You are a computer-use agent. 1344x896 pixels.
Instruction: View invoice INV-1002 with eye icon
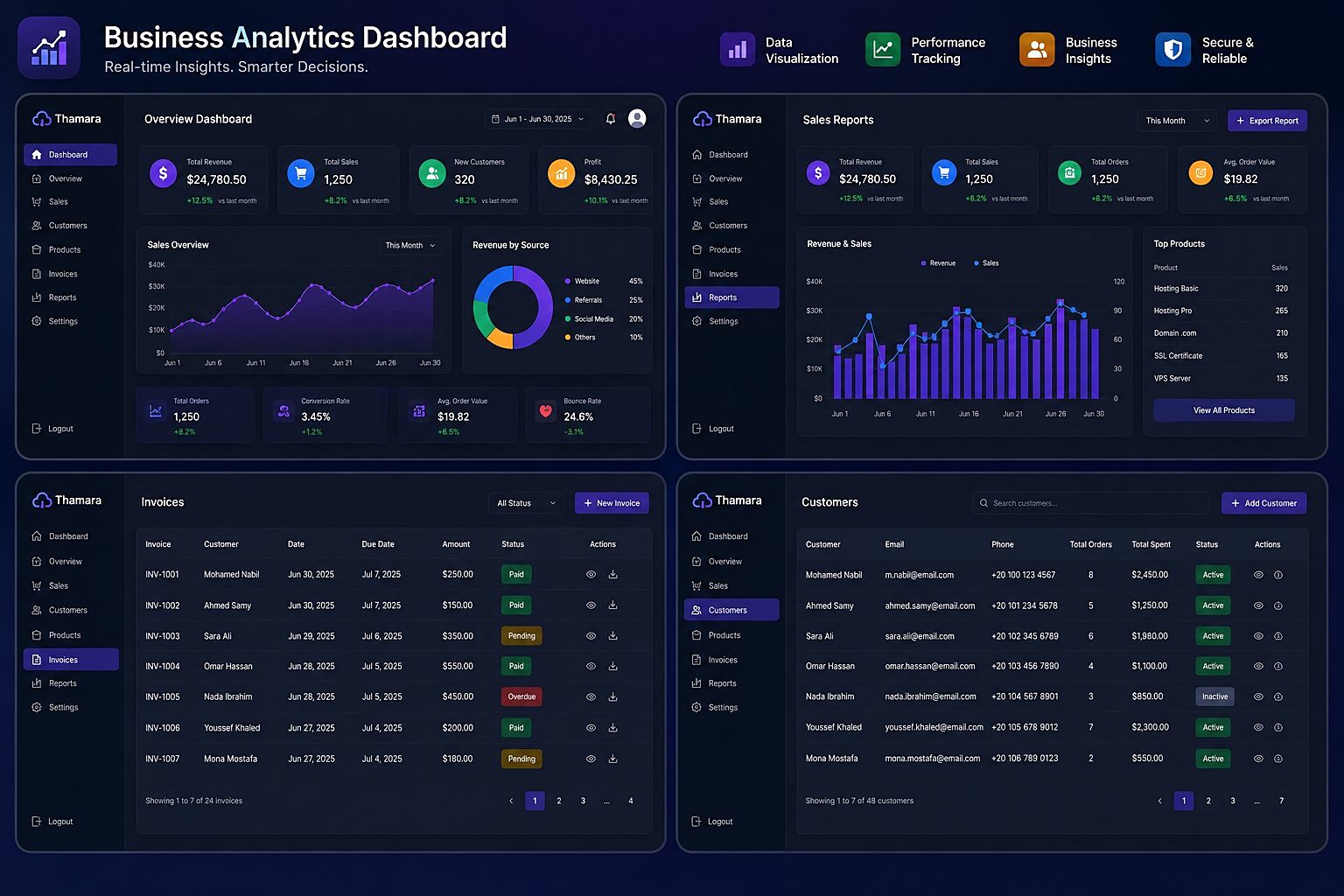click(x=591, y=605)
